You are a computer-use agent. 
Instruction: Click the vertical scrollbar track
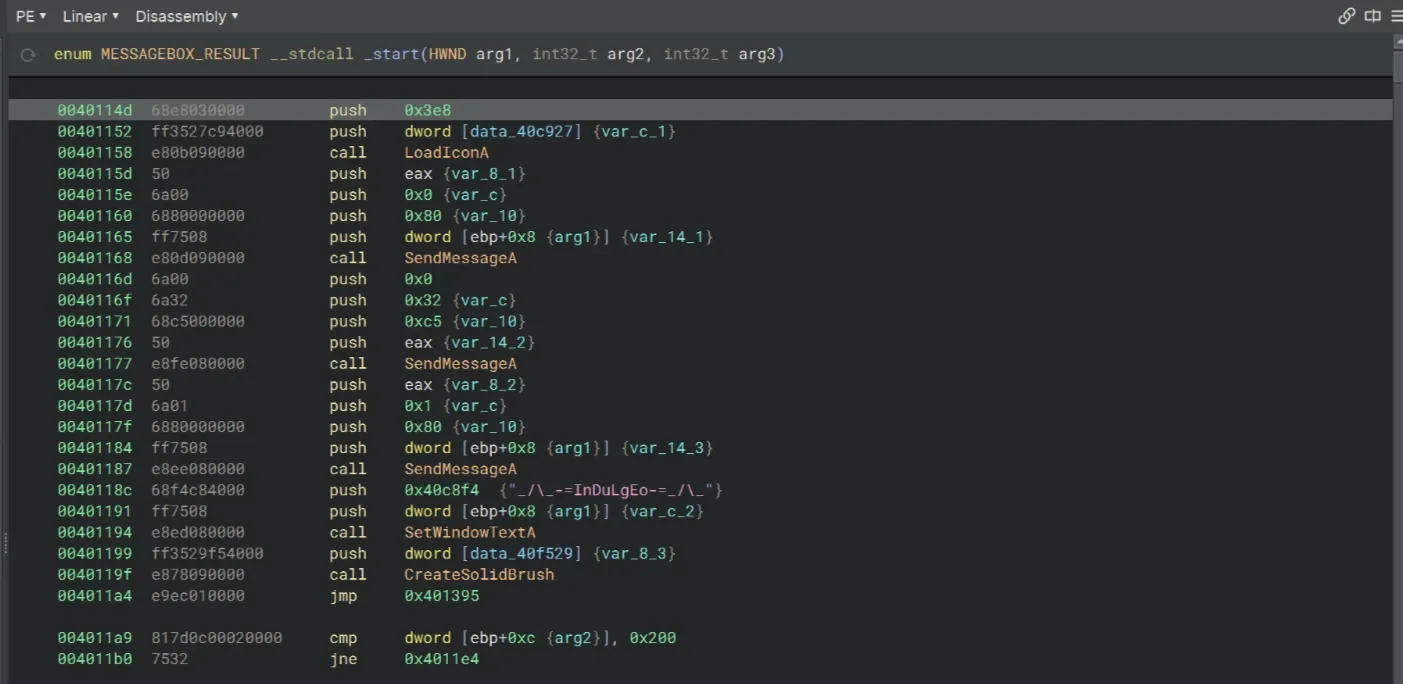click(1397, 400)
